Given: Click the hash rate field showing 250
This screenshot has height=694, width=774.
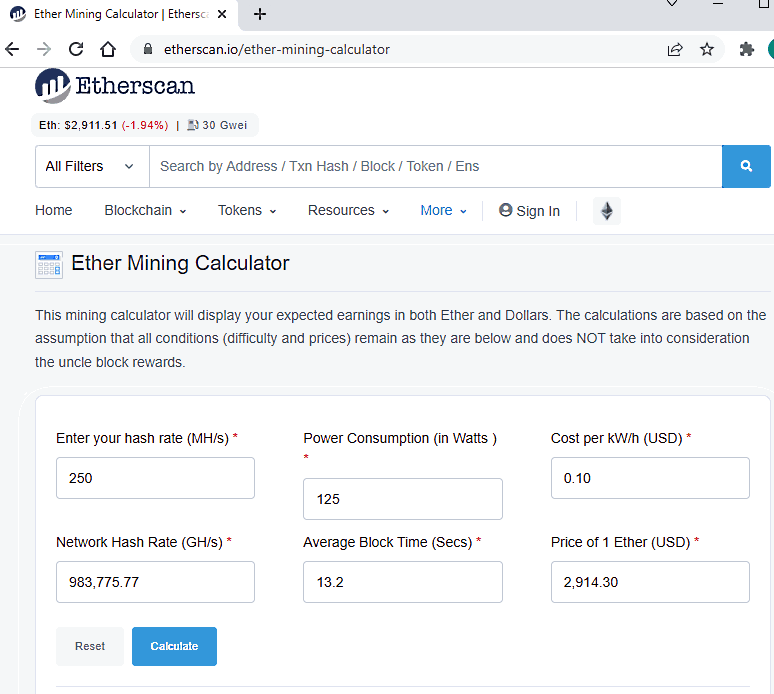Looking at the screenshot, I should pyautogui.click(x=155, y=478).
